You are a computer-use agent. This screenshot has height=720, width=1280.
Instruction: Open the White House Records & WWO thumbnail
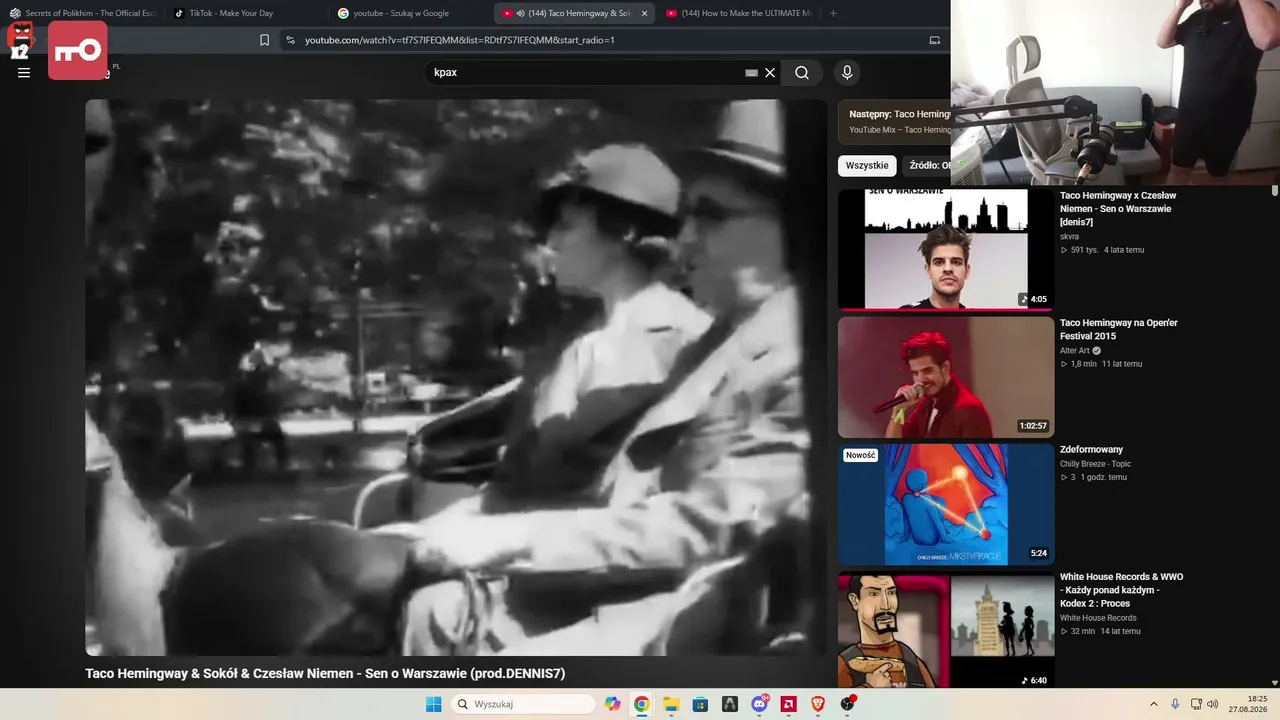[946, 630]
